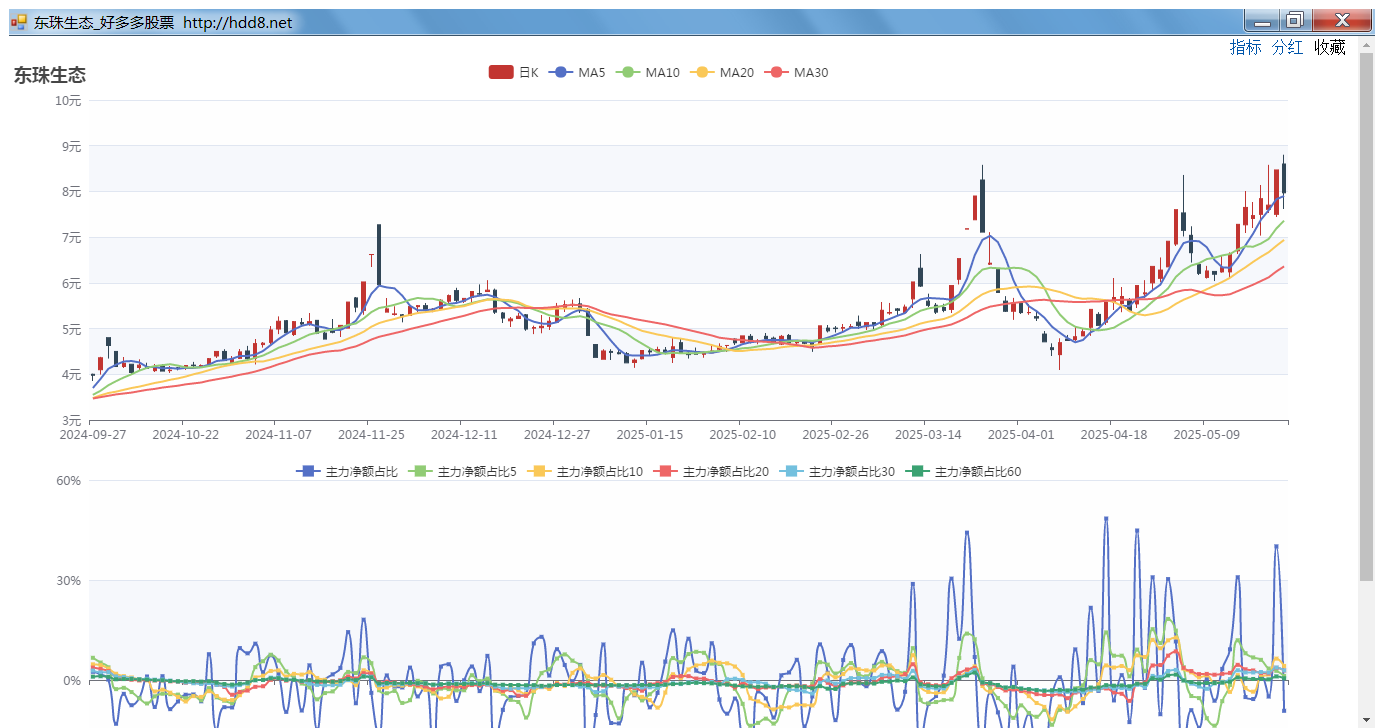The height and width of the screenshot is (728, 1379).
Task: Toggle the MA5 line legend
Action: (576, 72)
